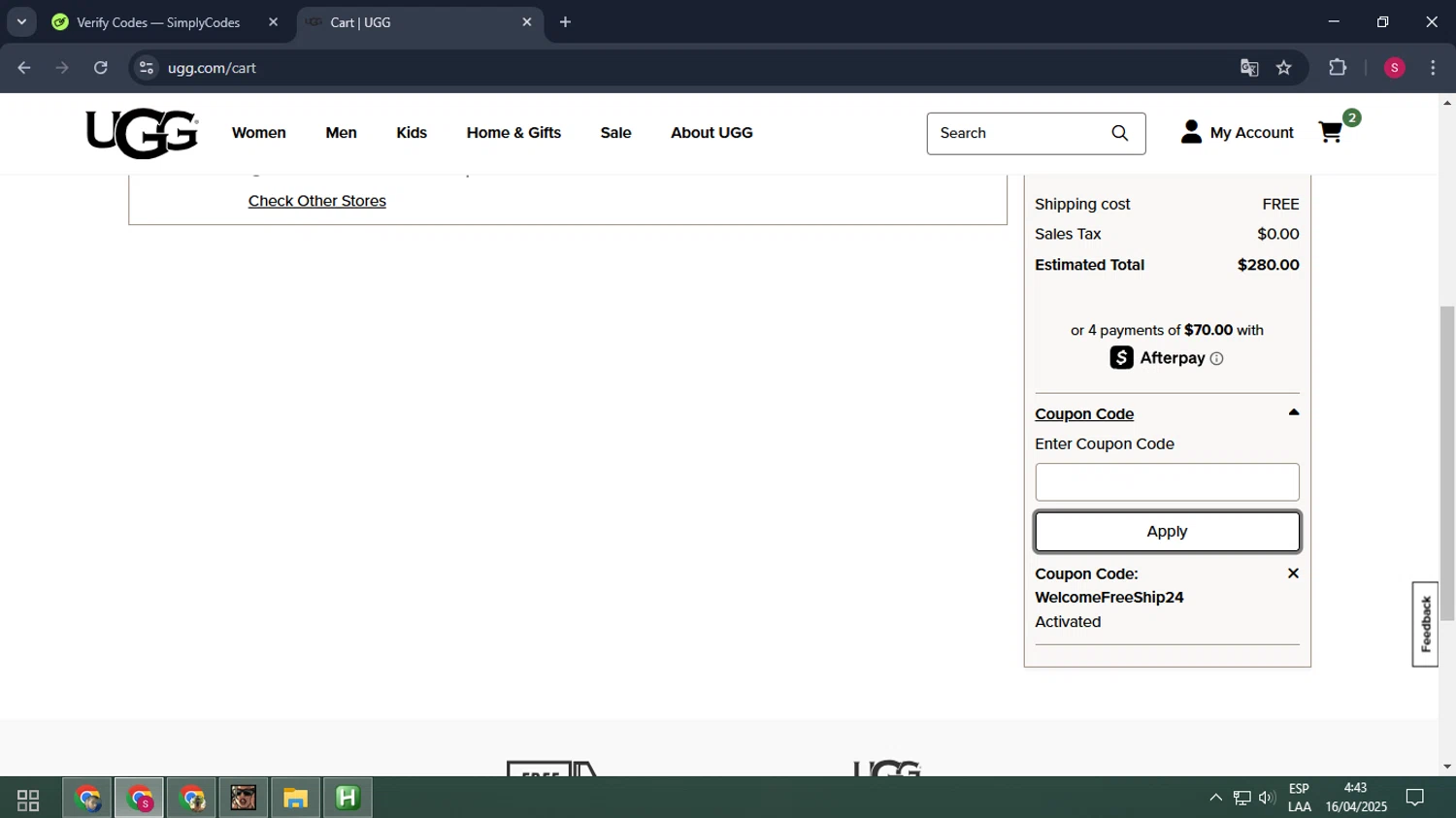This screenshot has width=1456, height=818.
Task: Click the search magnifier icon
Action: tap(1120, 133)
